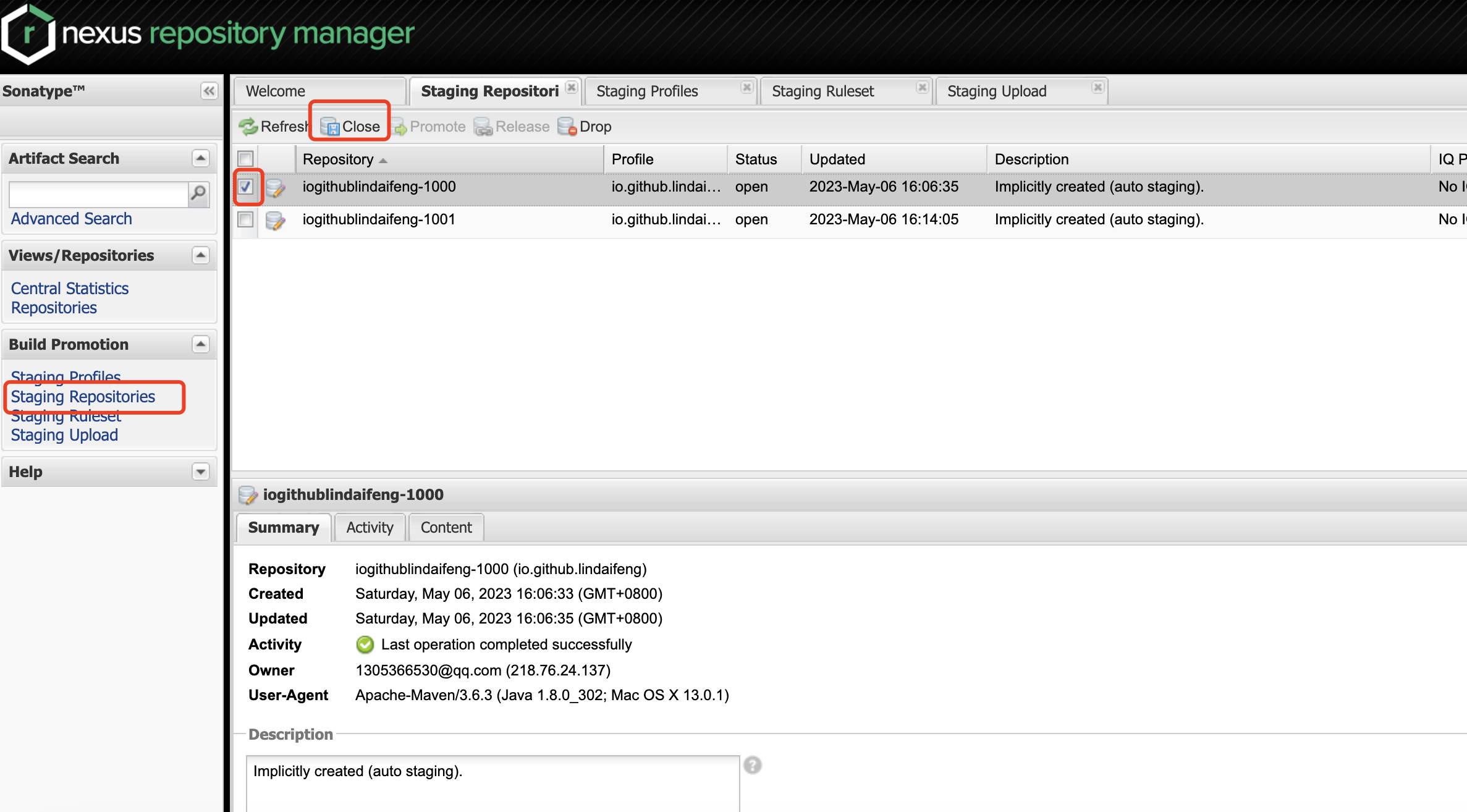
Task: Click the Drop toolbar button
Action: click(585, 127)
